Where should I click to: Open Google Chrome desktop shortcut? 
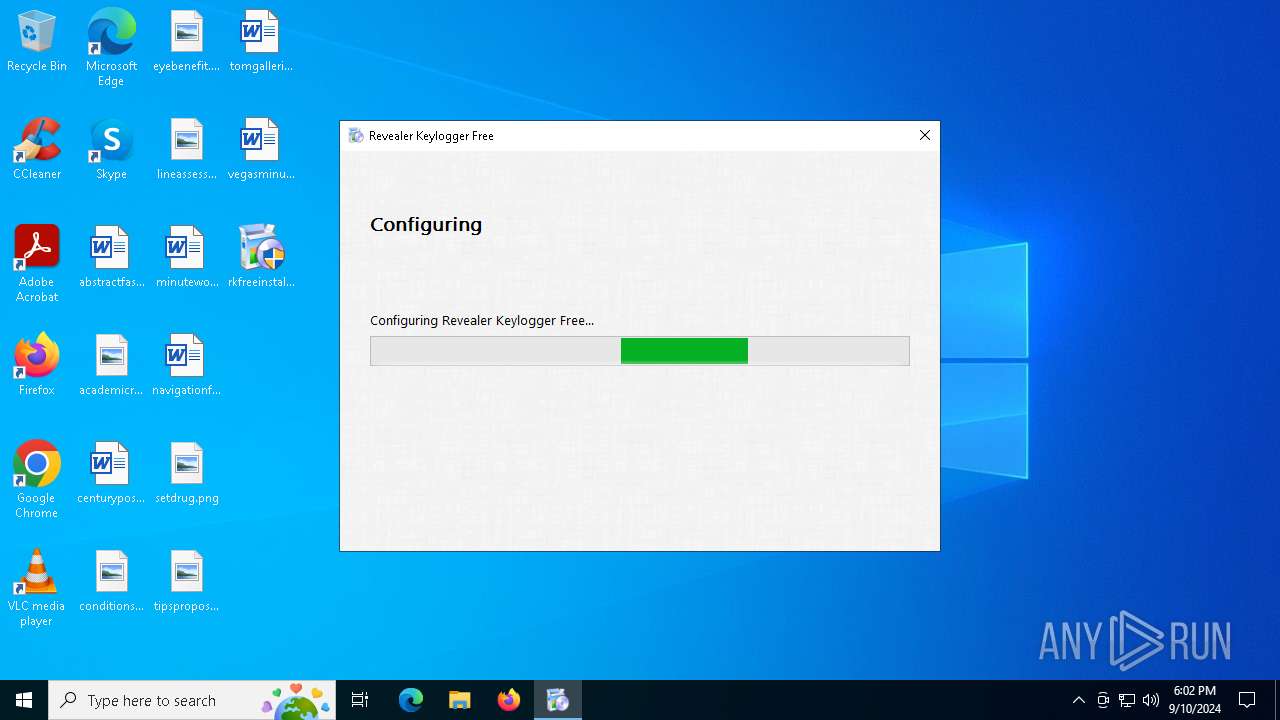click(37, 480)
